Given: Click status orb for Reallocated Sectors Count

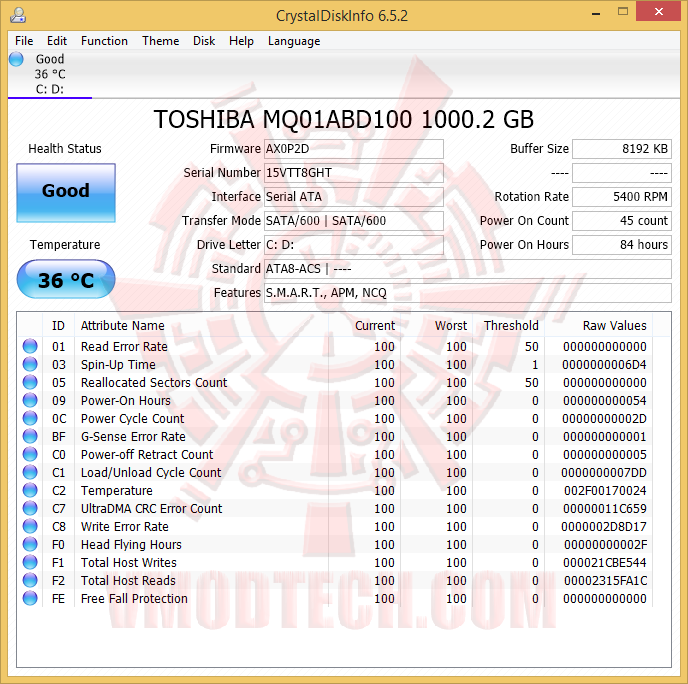Looking at the screenshot, I should [x=30, y=382].
